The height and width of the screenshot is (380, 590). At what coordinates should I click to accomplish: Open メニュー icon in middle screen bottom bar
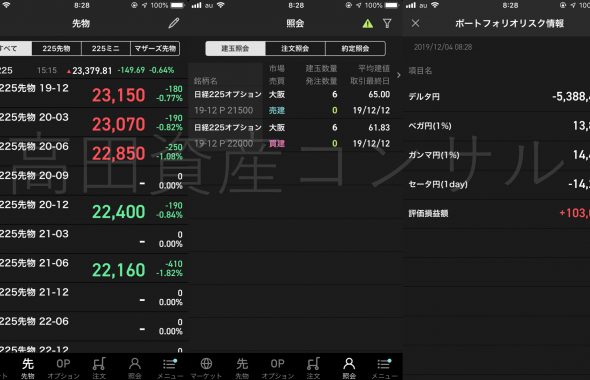[384, 368]
